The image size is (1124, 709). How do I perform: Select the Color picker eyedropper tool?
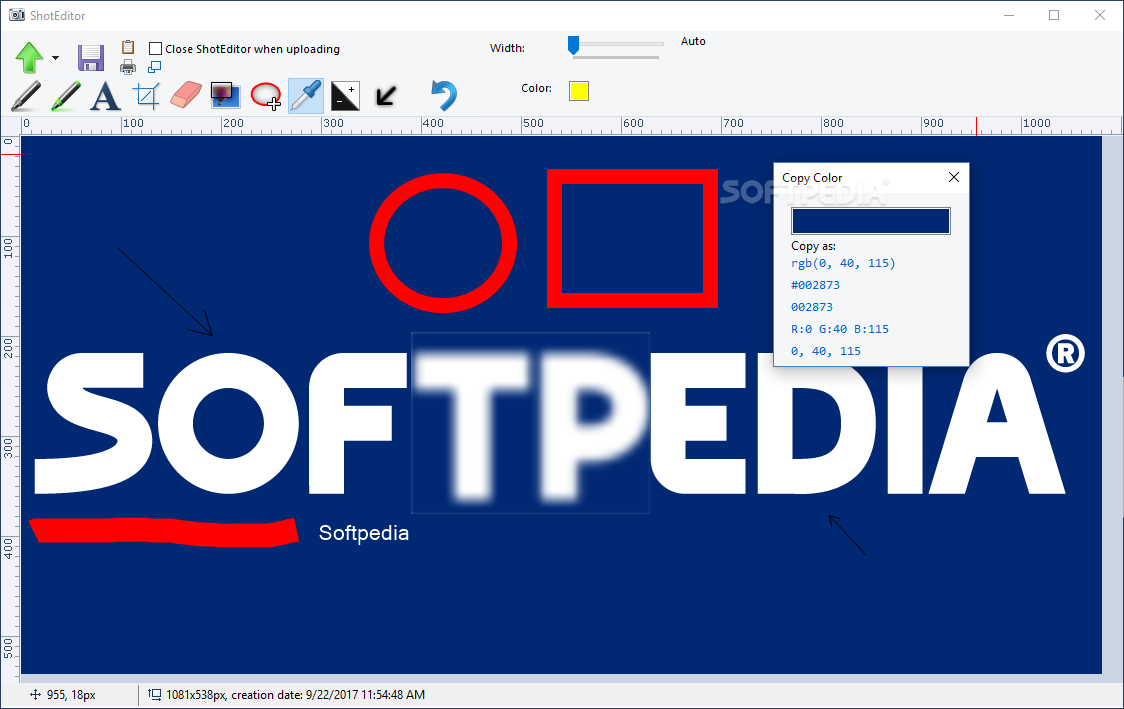coord(306,96)
